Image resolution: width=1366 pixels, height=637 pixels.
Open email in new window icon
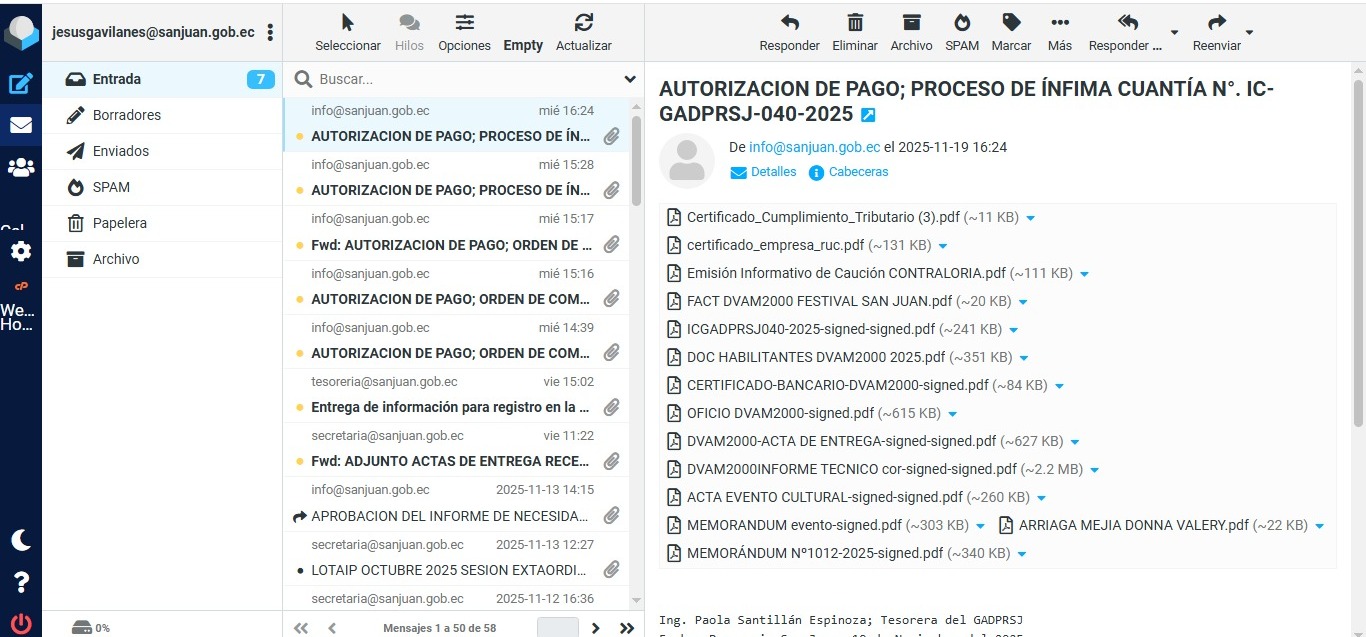click(x=868, y=116)
